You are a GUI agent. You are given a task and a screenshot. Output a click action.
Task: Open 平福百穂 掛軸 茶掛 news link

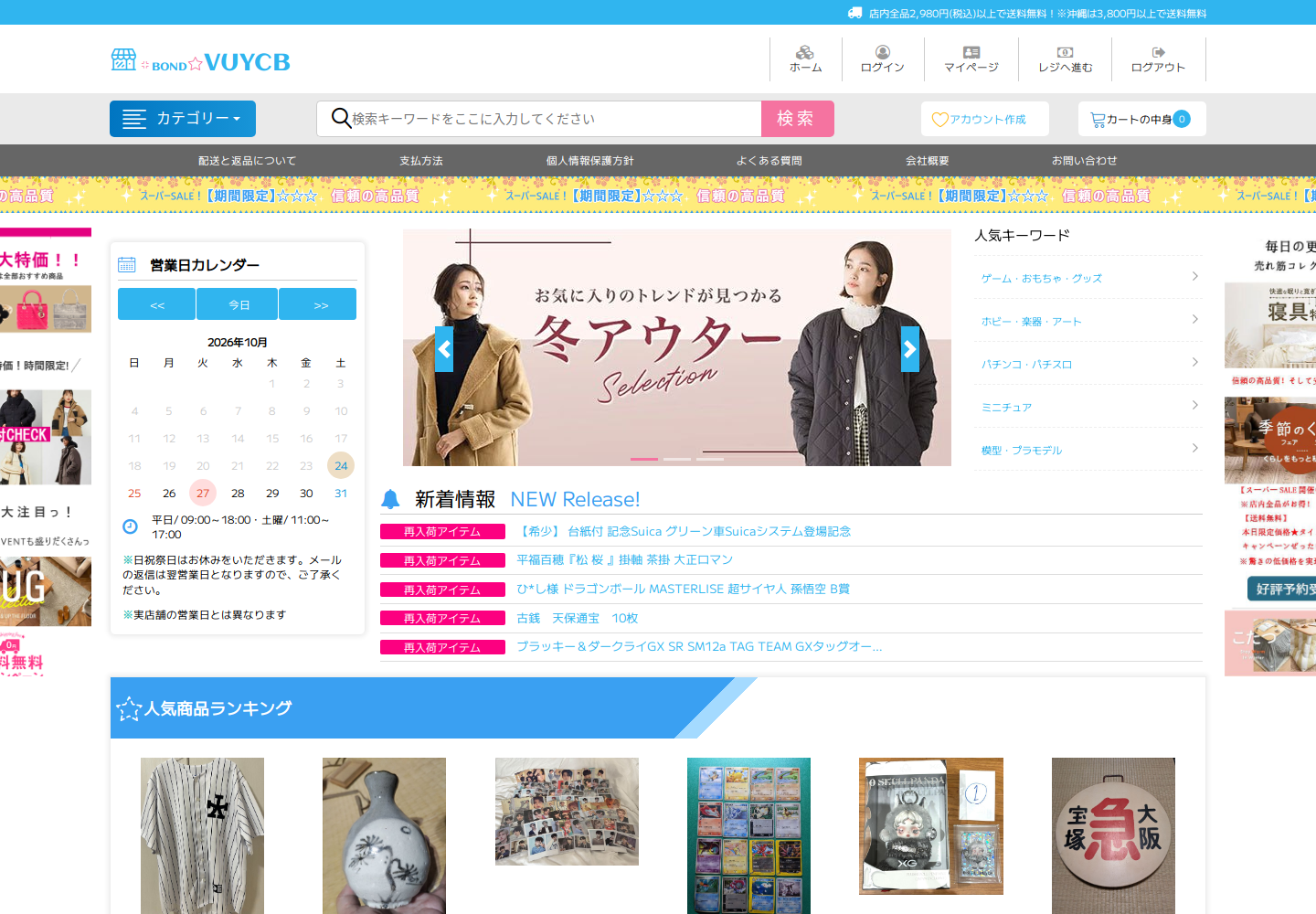click(624, 560)
